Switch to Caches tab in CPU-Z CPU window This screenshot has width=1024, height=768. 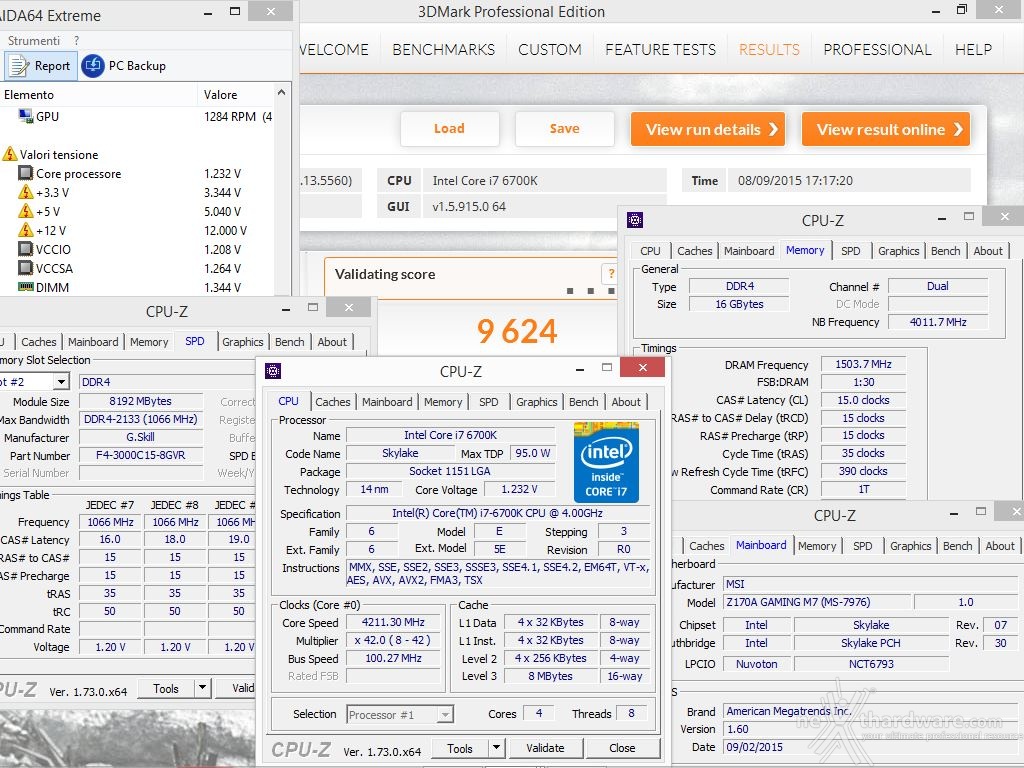click(x=332, y=402)
